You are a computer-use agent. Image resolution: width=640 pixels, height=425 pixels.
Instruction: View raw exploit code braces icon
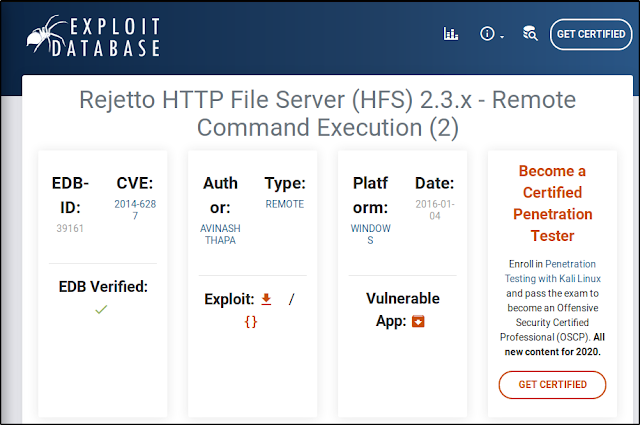(x=250, y=322)
